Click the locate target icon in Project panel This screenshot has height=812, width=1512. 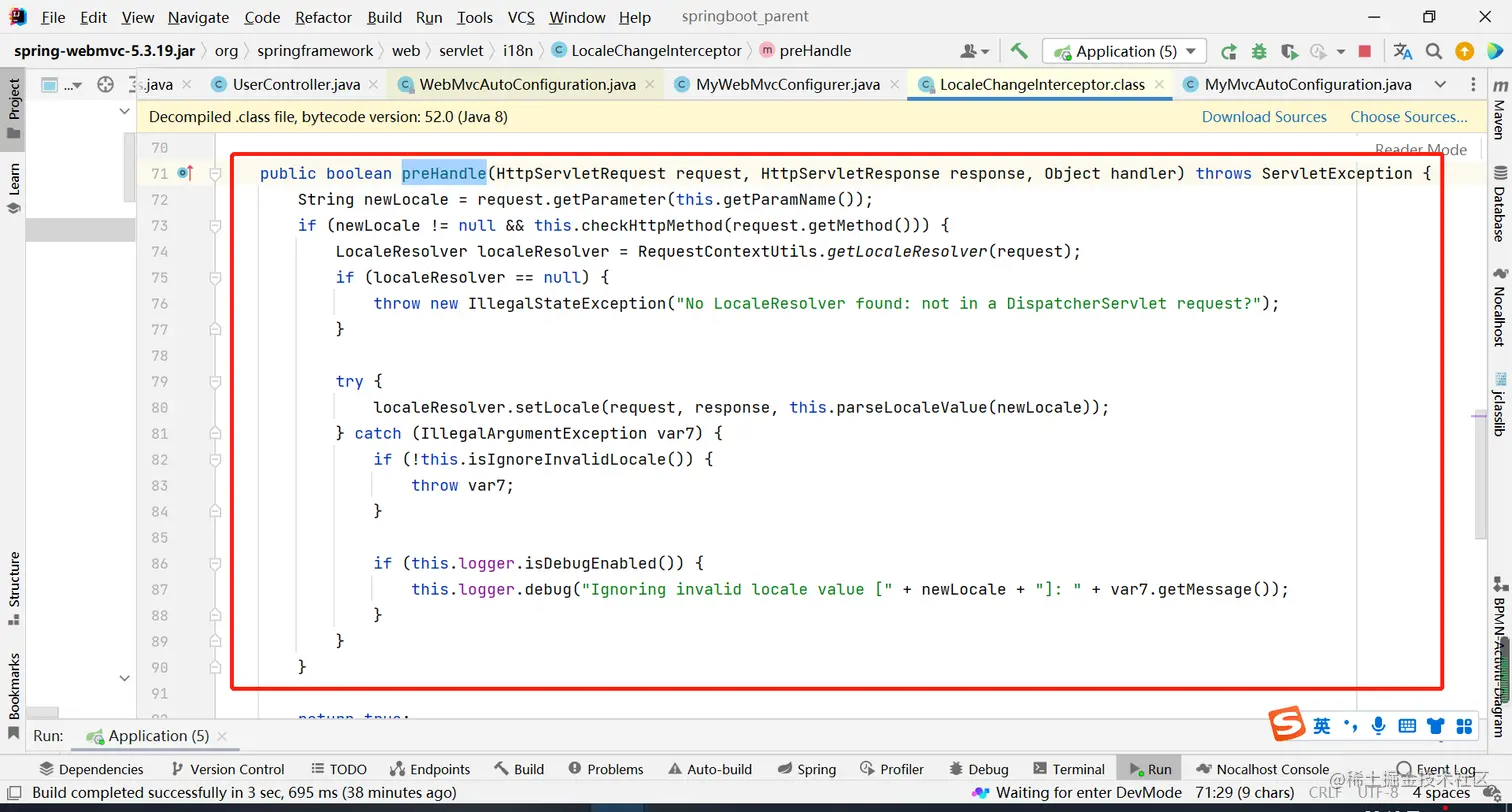pos(105,85)
